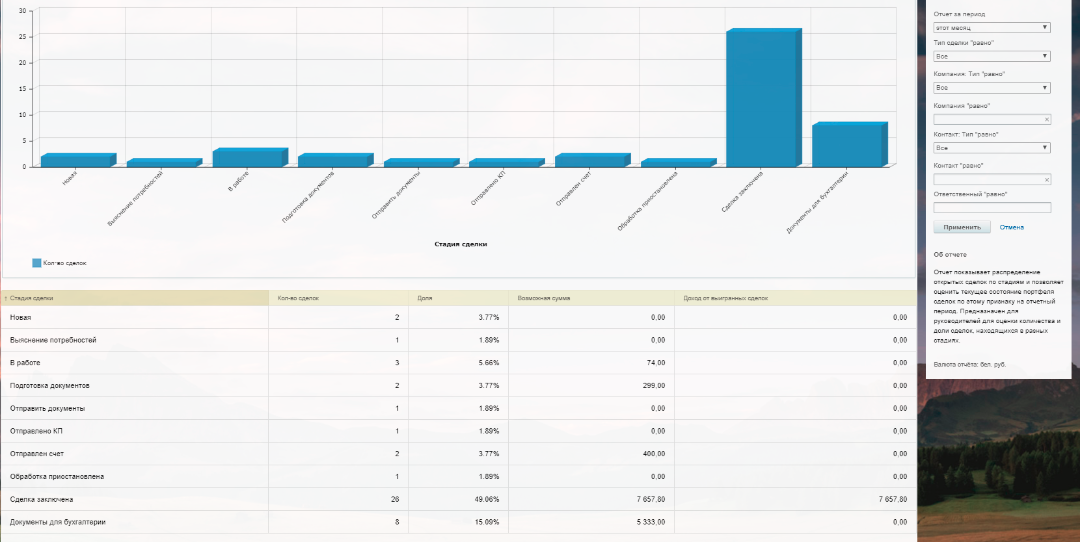Sort table by Доля column header
The width and height of the screenshot is (1080, 542).
tap(426, 298)
